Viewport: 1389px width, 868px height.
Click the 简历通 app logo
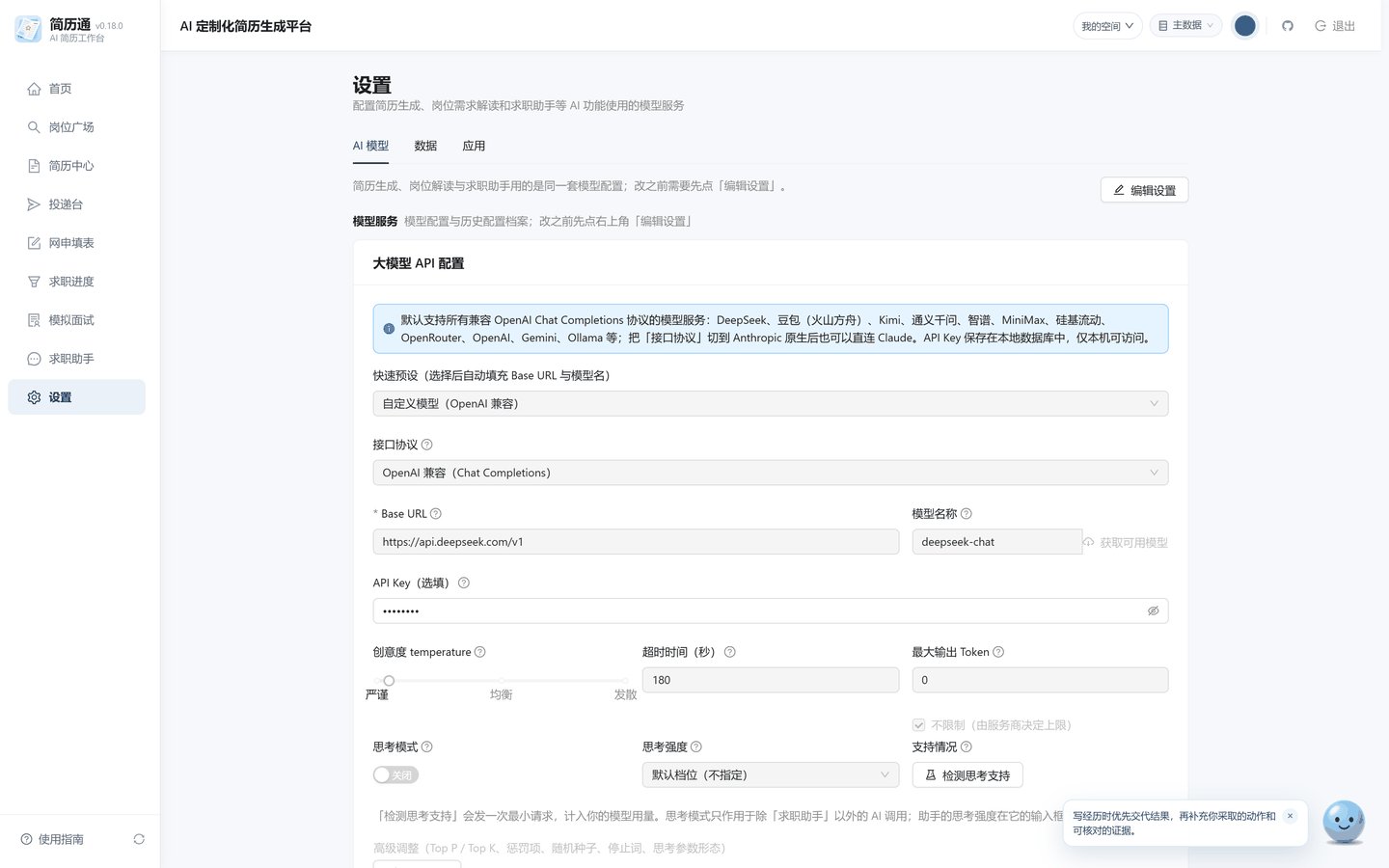(x=28, y=29)
